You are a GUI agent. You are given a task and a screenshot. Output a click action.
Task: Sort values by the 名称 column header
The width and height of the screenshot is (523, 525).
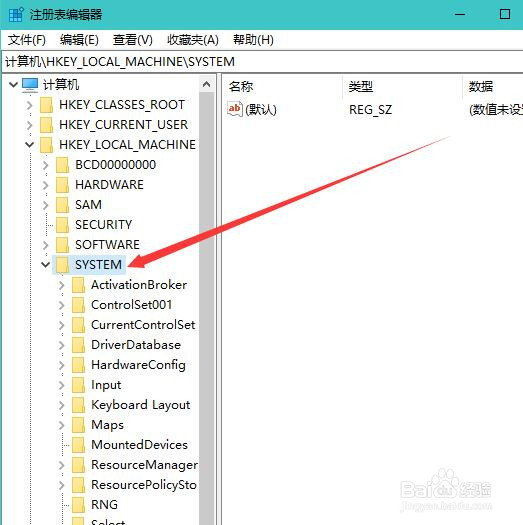pyautogui.click(x=282, y=87)
